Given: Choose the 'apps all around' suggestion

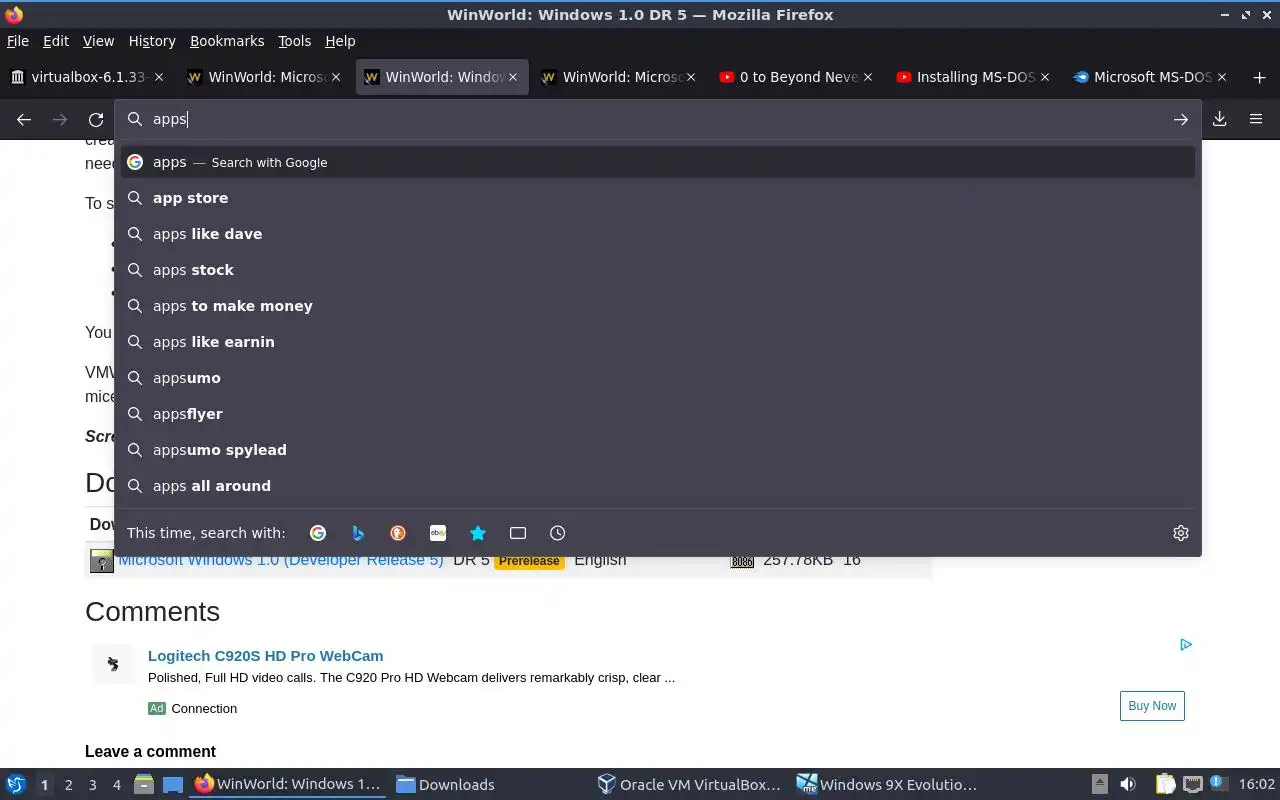Looking at the screenshot, I should (x=658, y=486).
